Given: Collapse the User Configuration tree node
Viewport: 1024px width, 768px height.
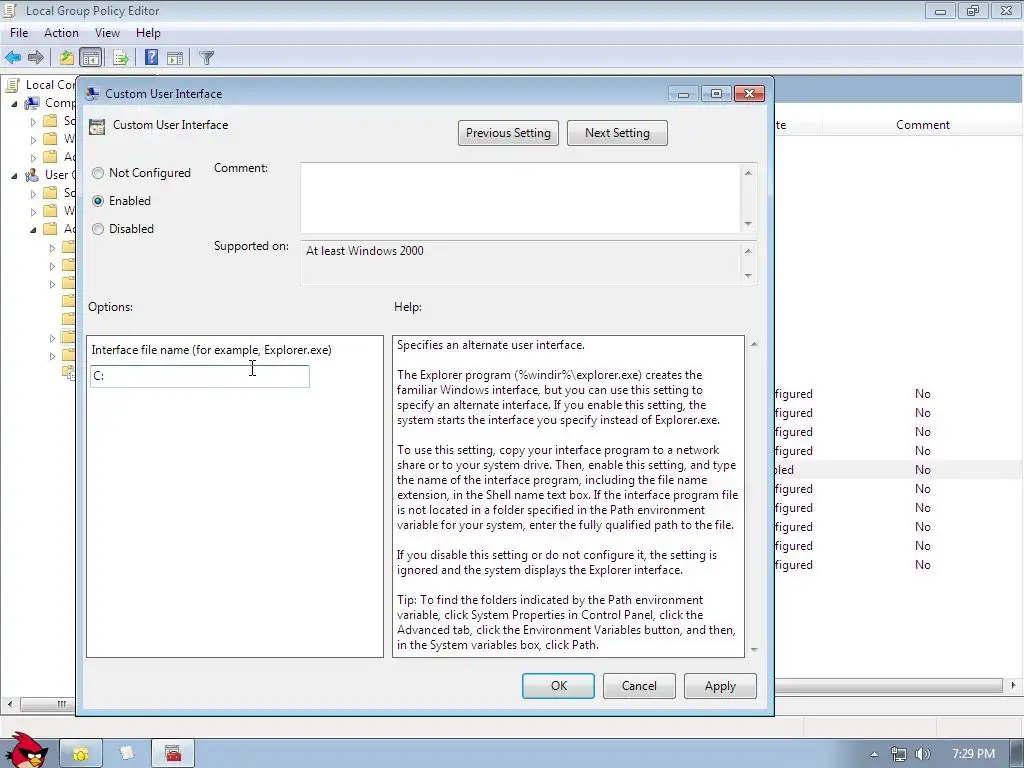Looking at the screenshot, I should click(14, 176).
